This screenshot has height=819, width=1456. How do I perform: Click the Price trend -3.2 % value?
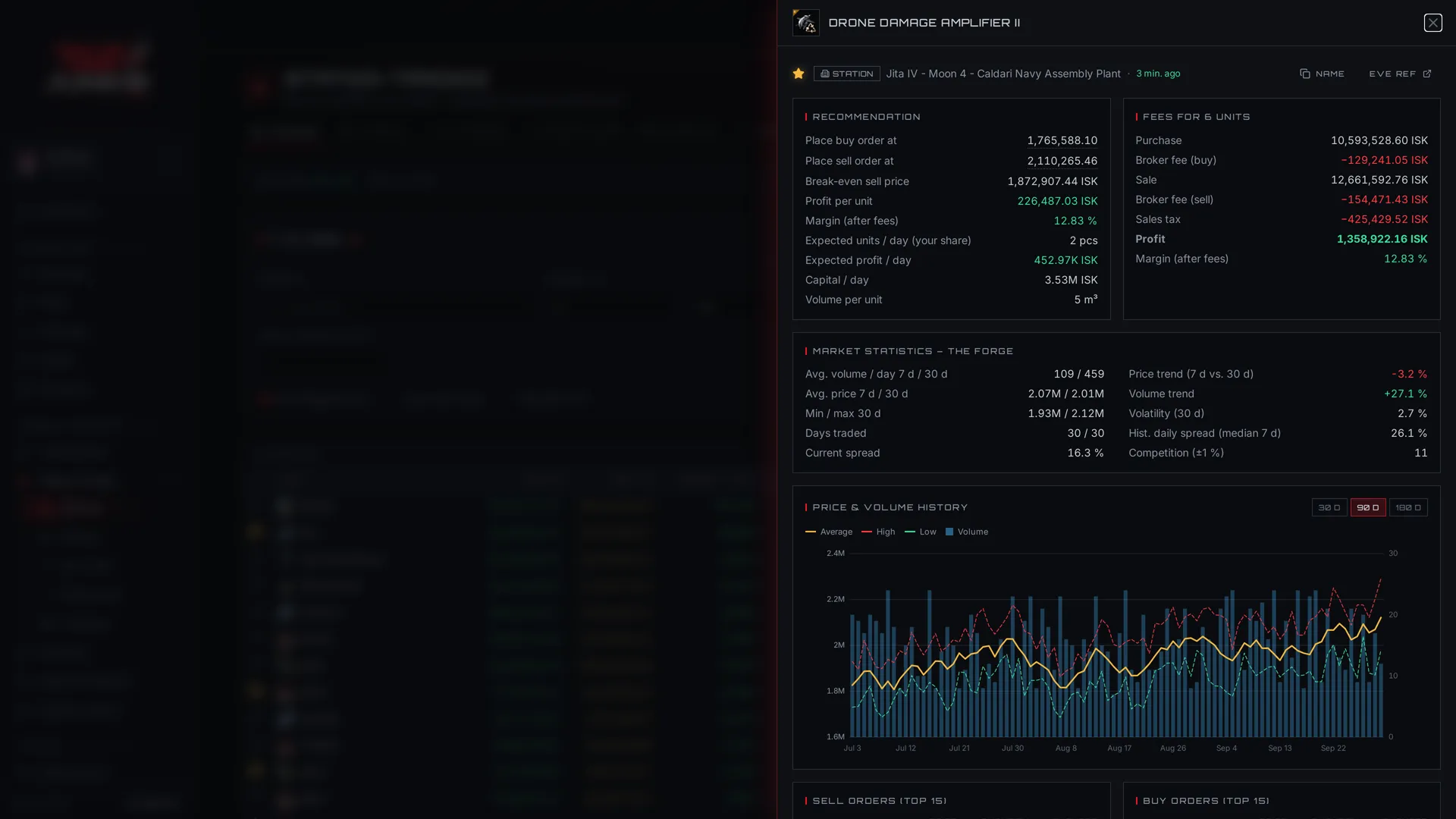click(x=1409, y=374)
